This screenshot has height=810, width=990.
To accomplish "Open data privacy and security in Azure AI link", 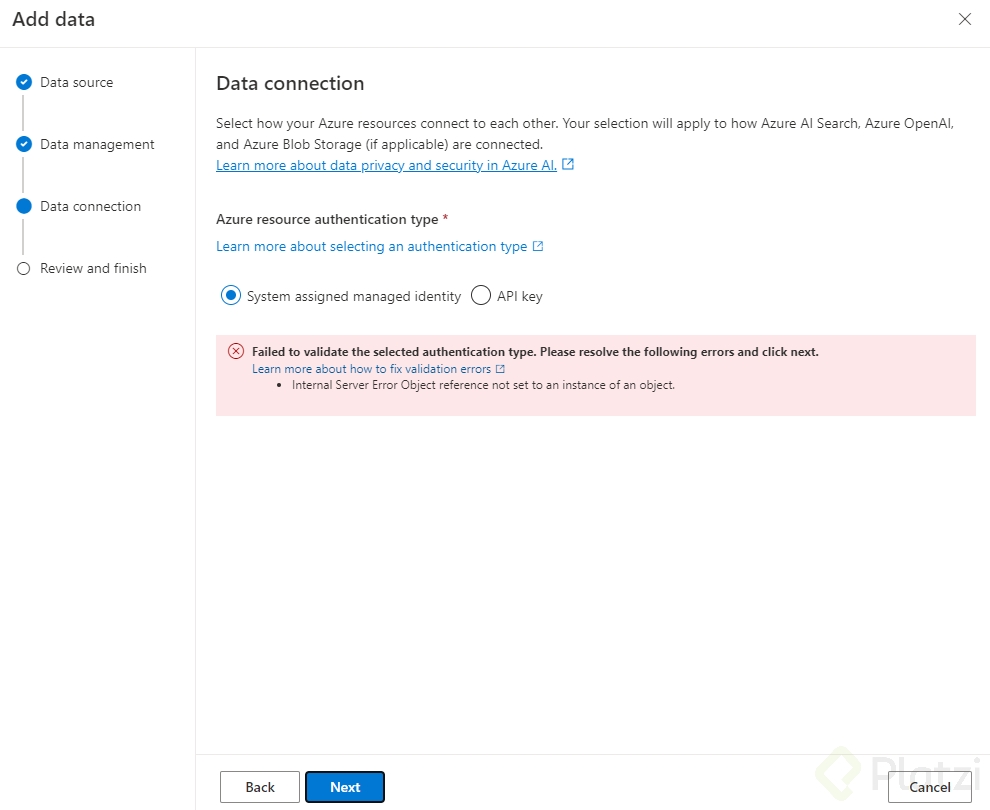I will tap(386, 166).
